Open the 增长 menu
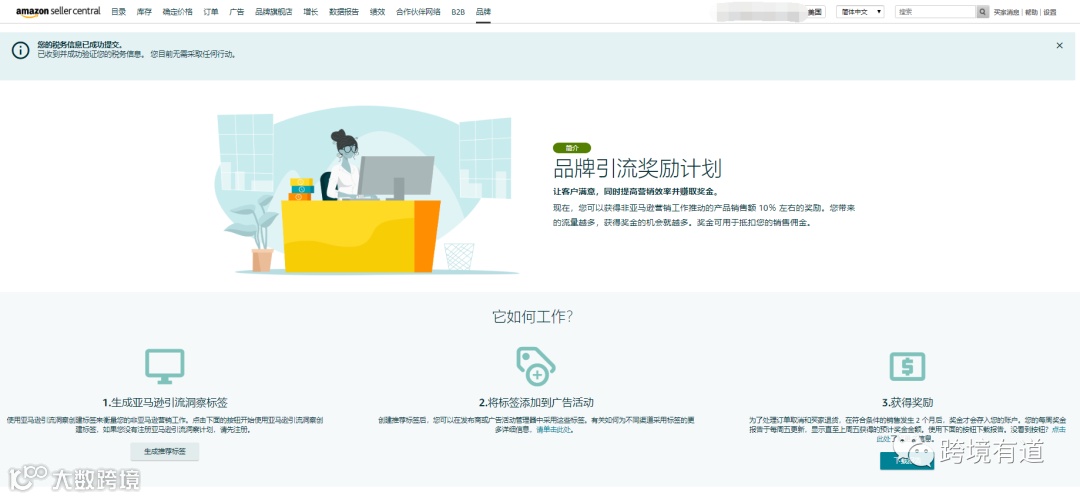Viewport: 1080px width, 499px height. click(x=311, y=12)
